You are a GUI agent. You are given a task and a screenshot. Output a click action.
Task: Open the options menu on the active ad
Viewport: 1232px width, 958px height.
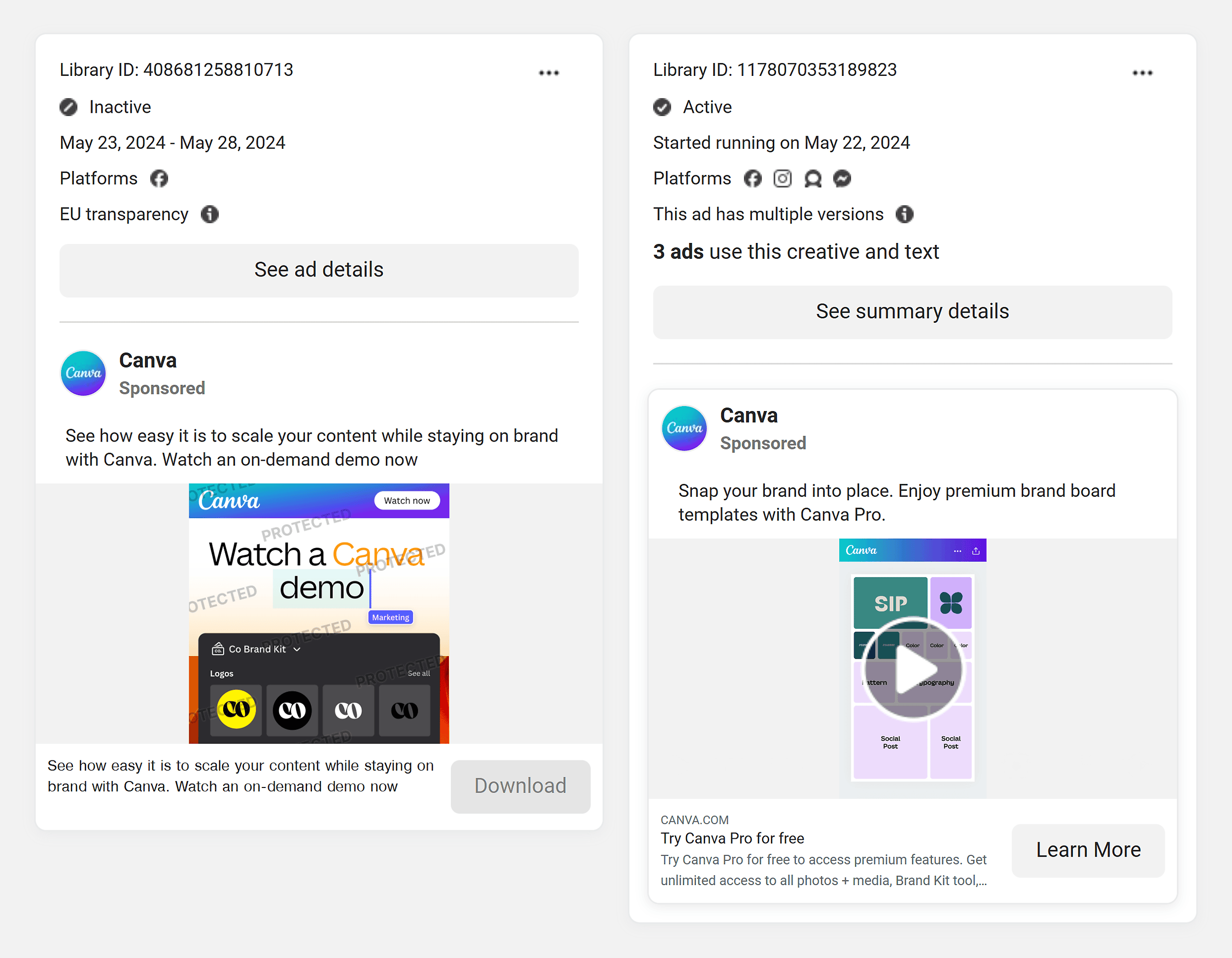tap(1142, 72)
